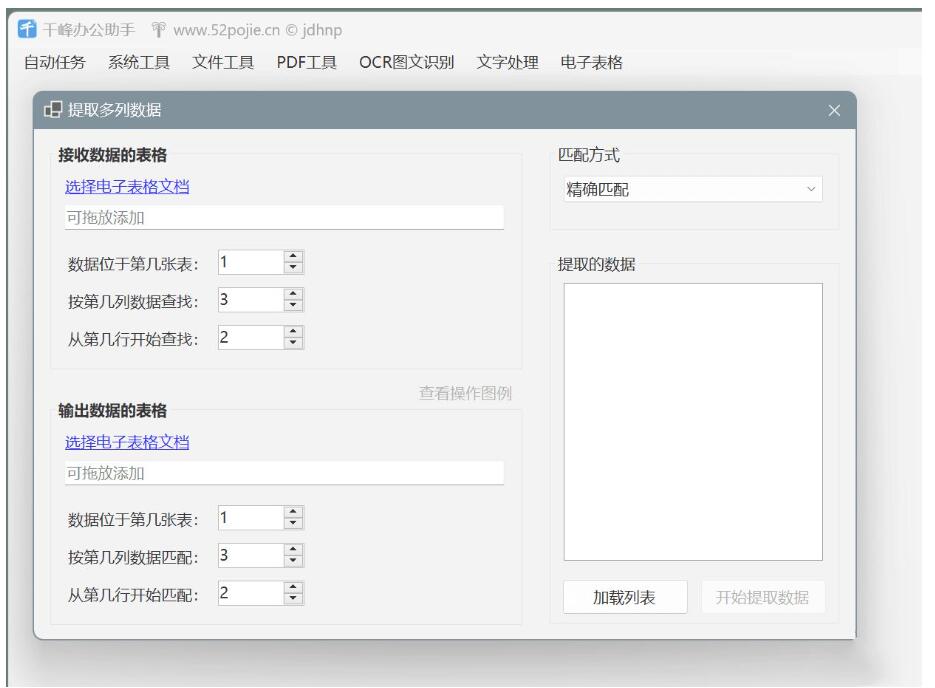Open the 自动任务 menu

coord(54,62)
